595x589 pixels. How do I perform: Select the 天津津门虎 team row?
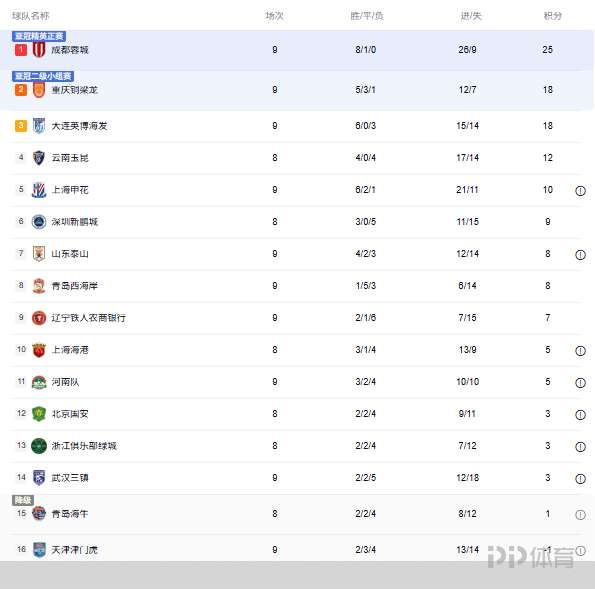pyautogui.click(x=298, y=550)
